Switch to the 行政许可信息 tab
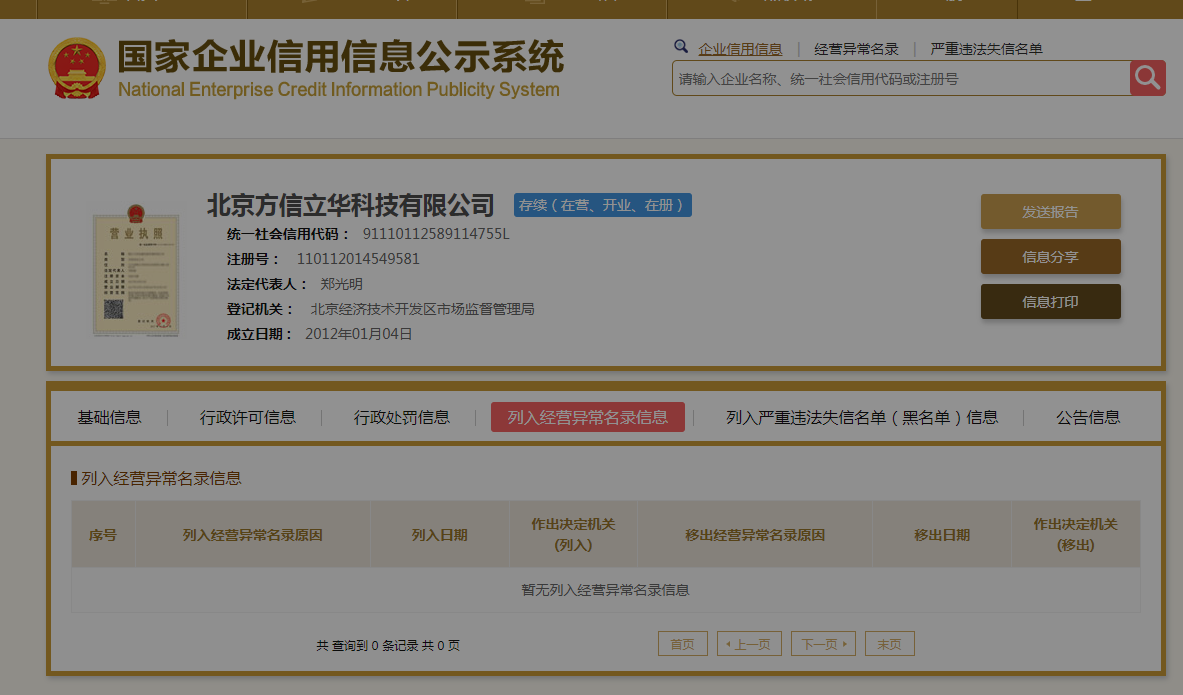Screen dimensions: 1183x695 [x=247, y=417]
